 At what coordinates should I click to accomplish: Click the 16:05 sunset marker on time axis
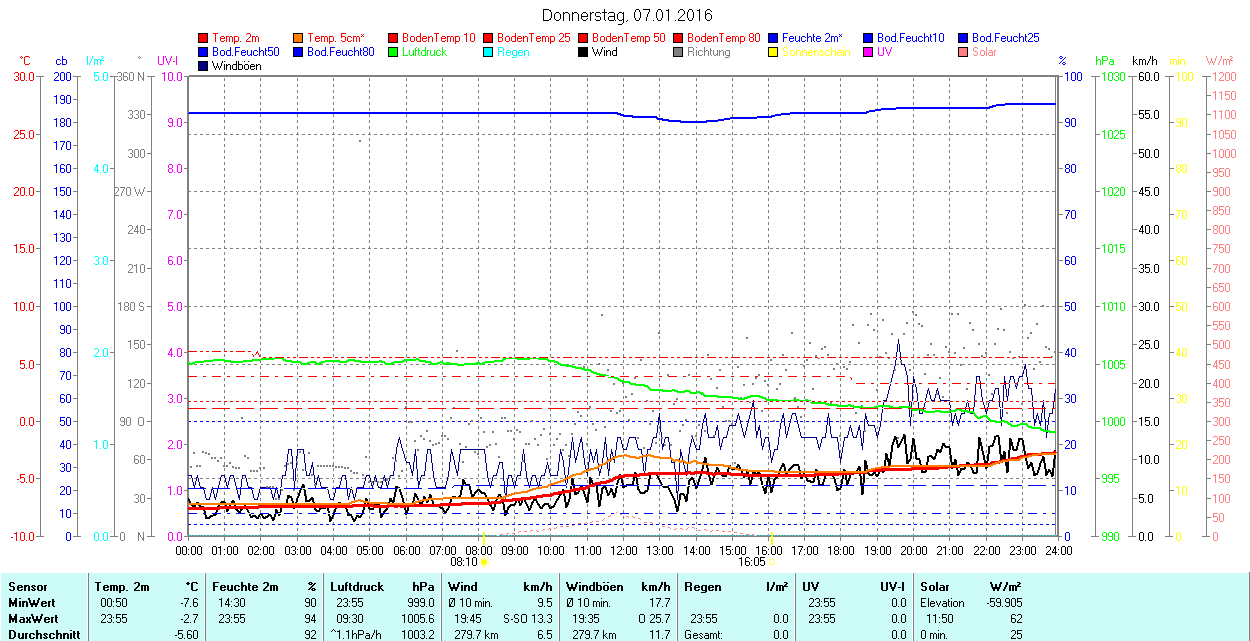tap(752, 562)
